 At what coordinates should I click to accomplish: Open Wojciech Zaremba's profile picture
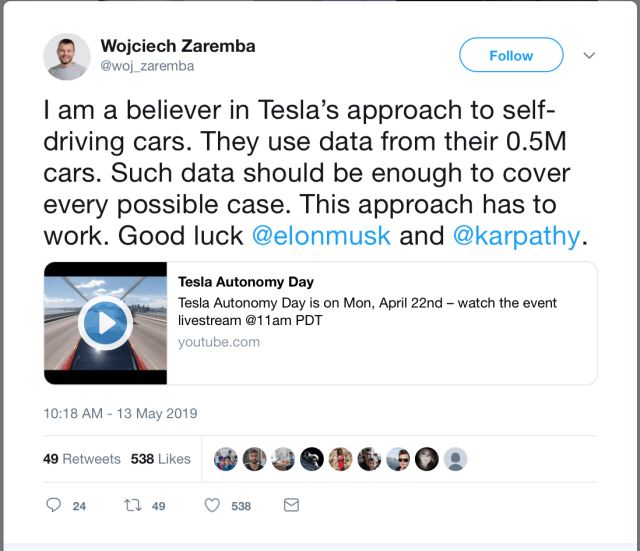point(67,56)
